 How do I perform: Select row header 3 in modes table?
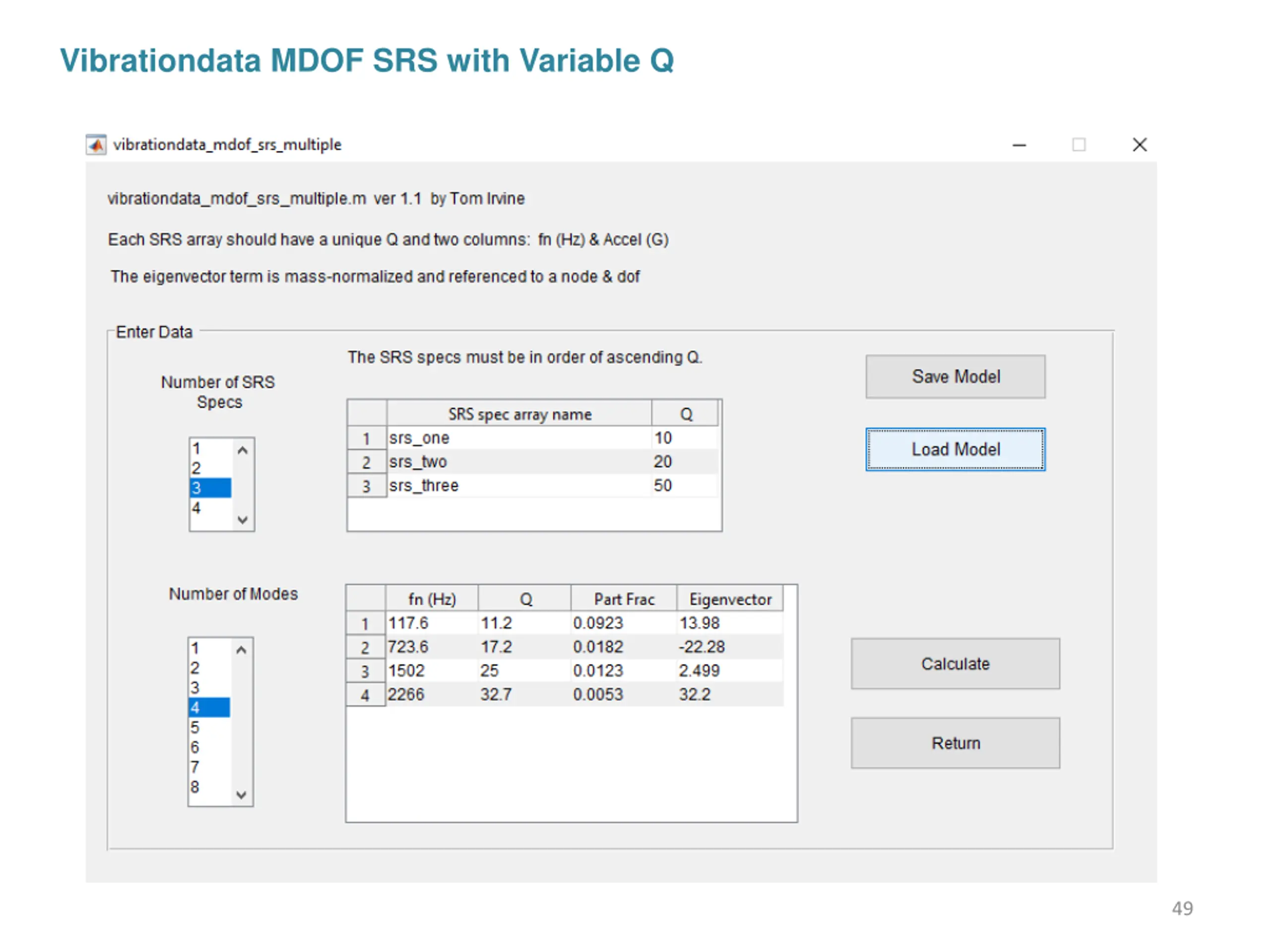pyautogui.click(x=365, y=671)
